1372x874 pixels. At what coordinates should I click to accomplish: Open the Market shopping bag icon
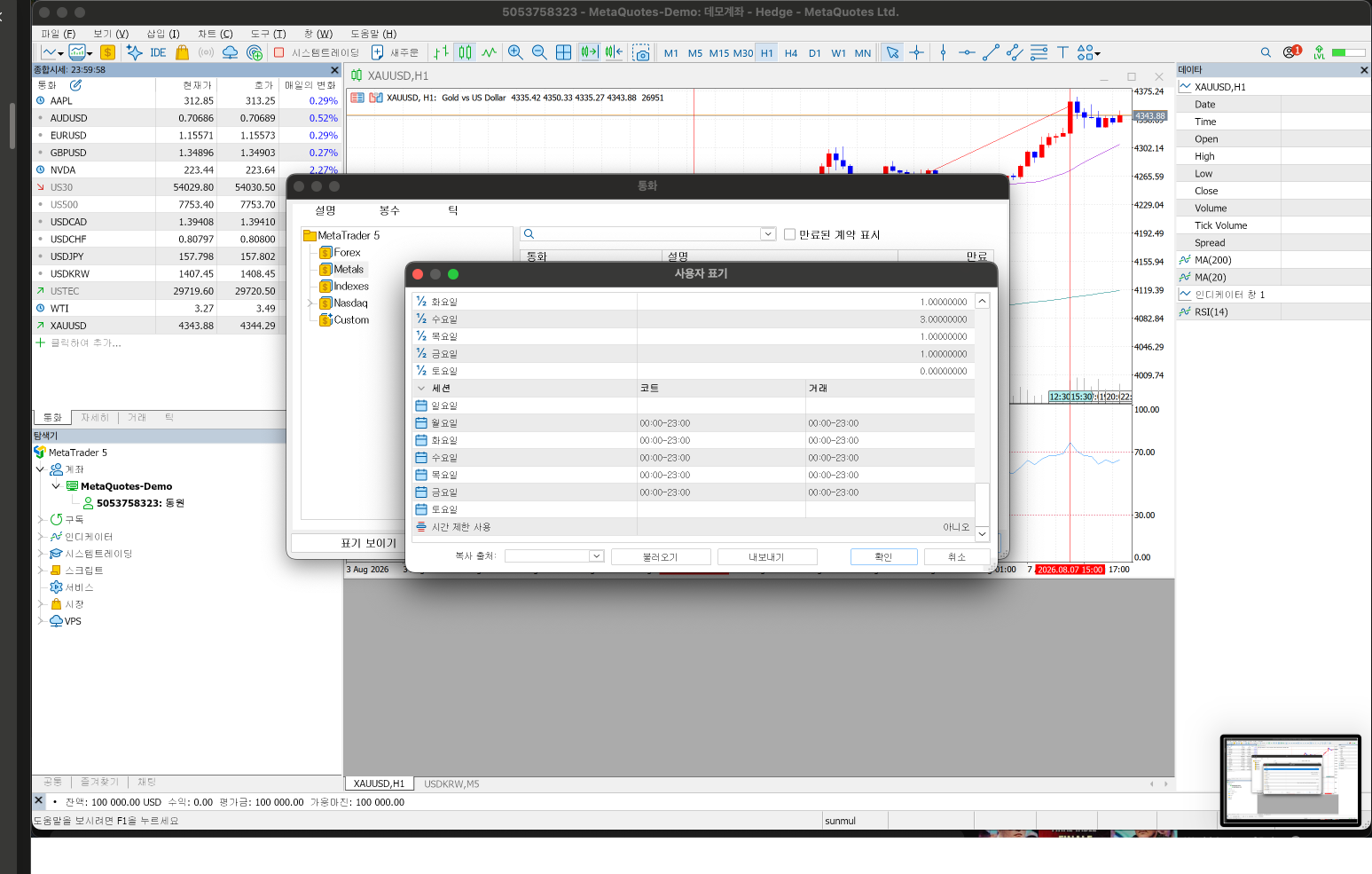(x=182, y=52)
